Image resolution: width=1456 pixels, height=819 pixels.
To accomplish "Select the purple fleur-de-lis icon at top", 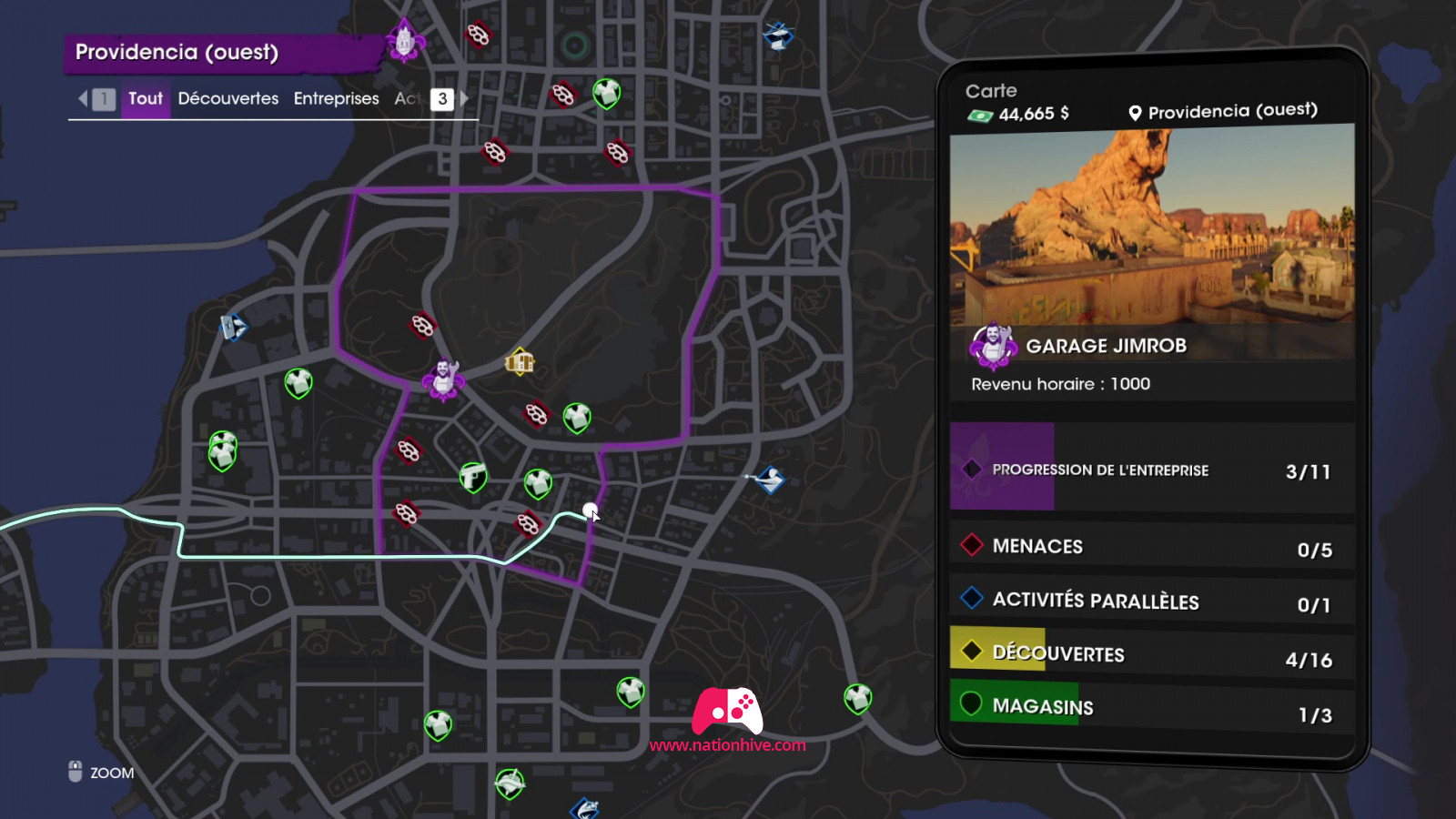I will pos(404,40).
